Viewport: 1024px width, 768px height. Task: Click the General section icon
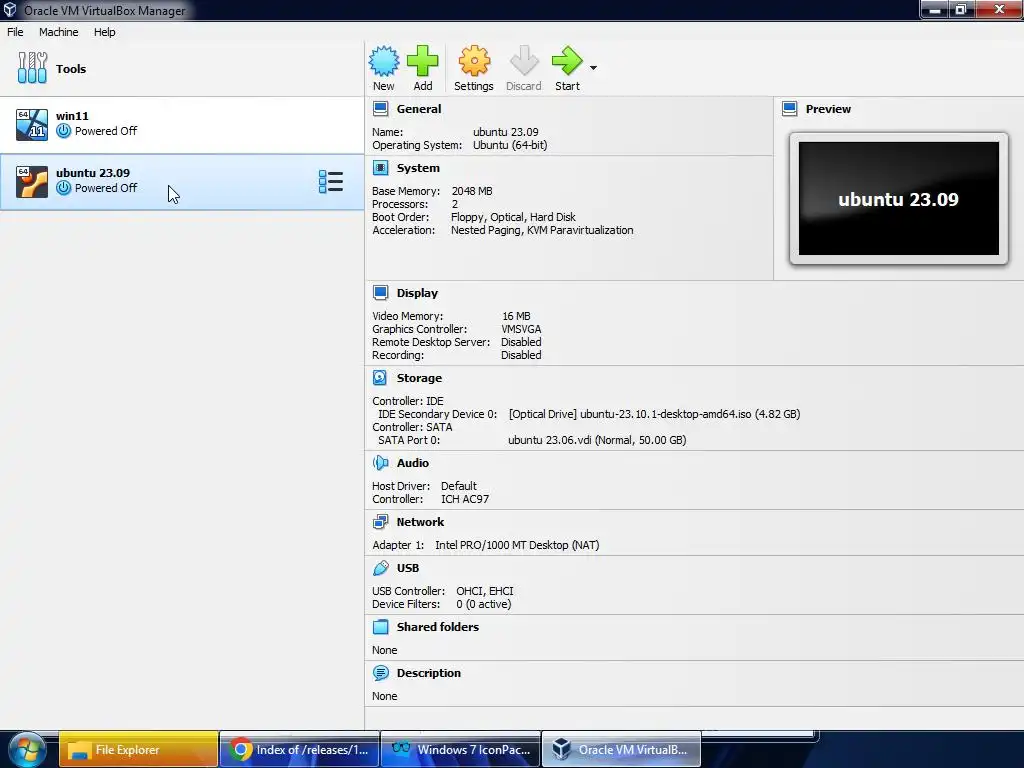tap(381, 108)
